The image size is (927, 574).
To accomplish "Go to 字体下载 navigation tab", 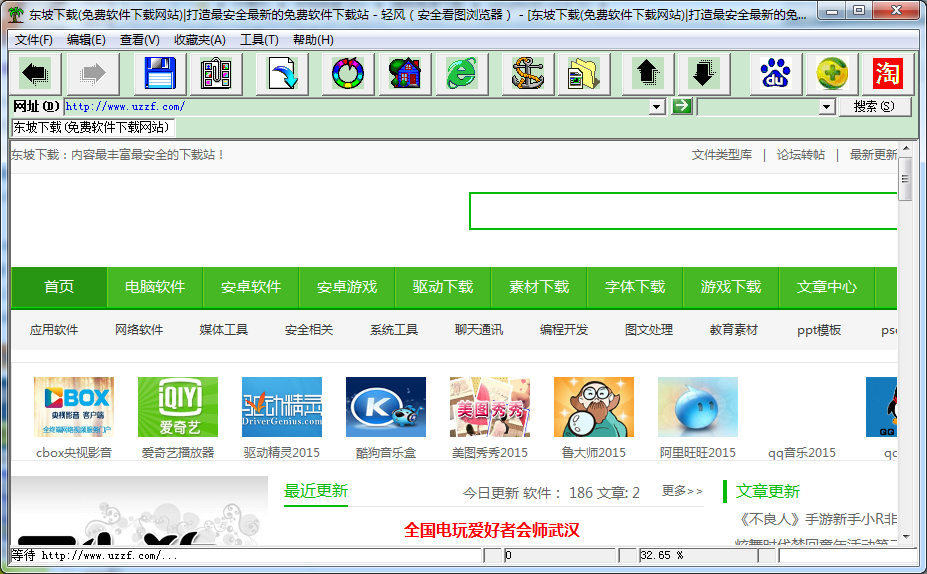I will [x=636, y=287].
